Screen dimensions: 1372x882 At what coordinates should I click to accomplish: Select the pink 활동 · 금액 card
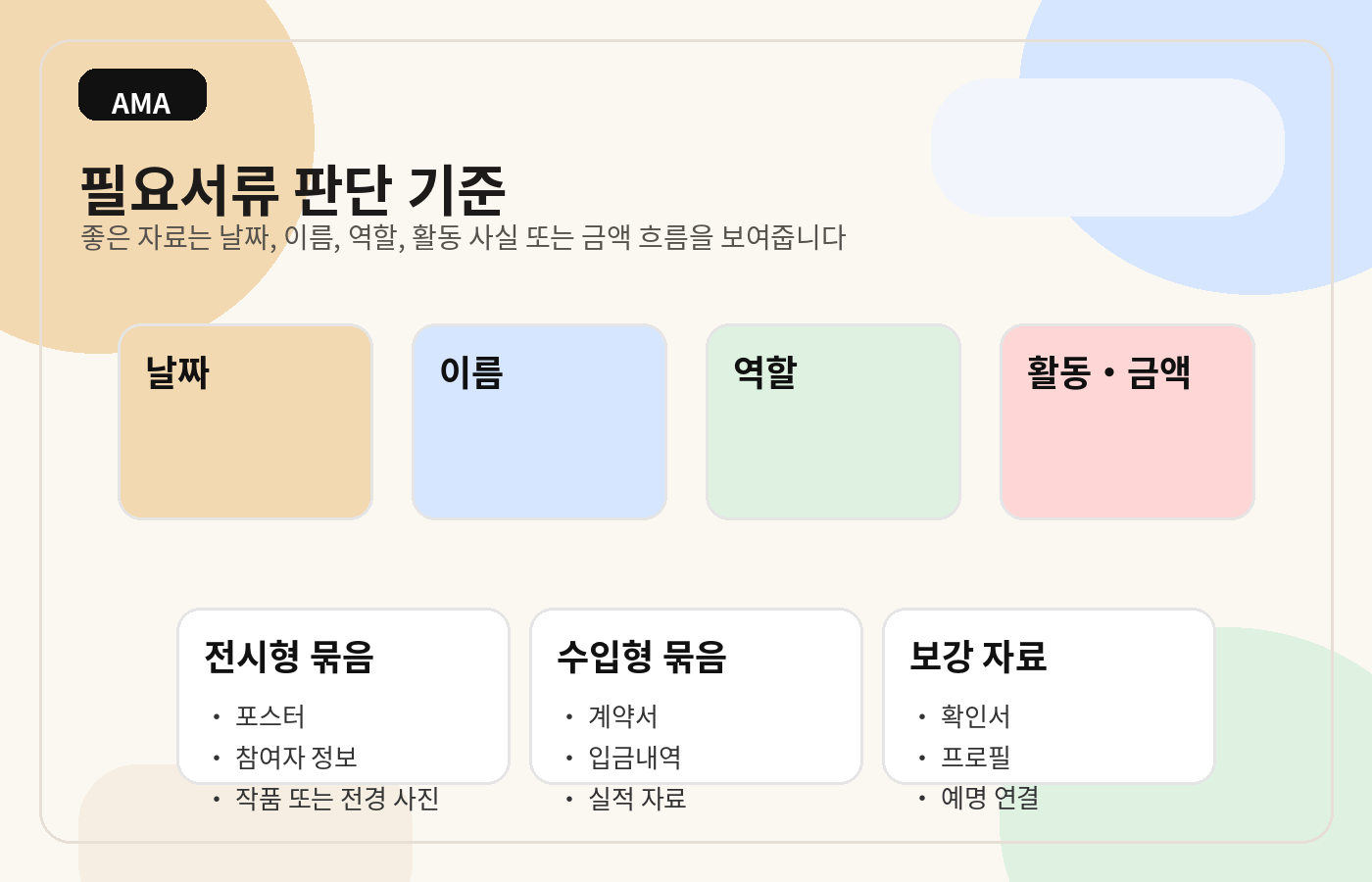[x=1127, y=421]
